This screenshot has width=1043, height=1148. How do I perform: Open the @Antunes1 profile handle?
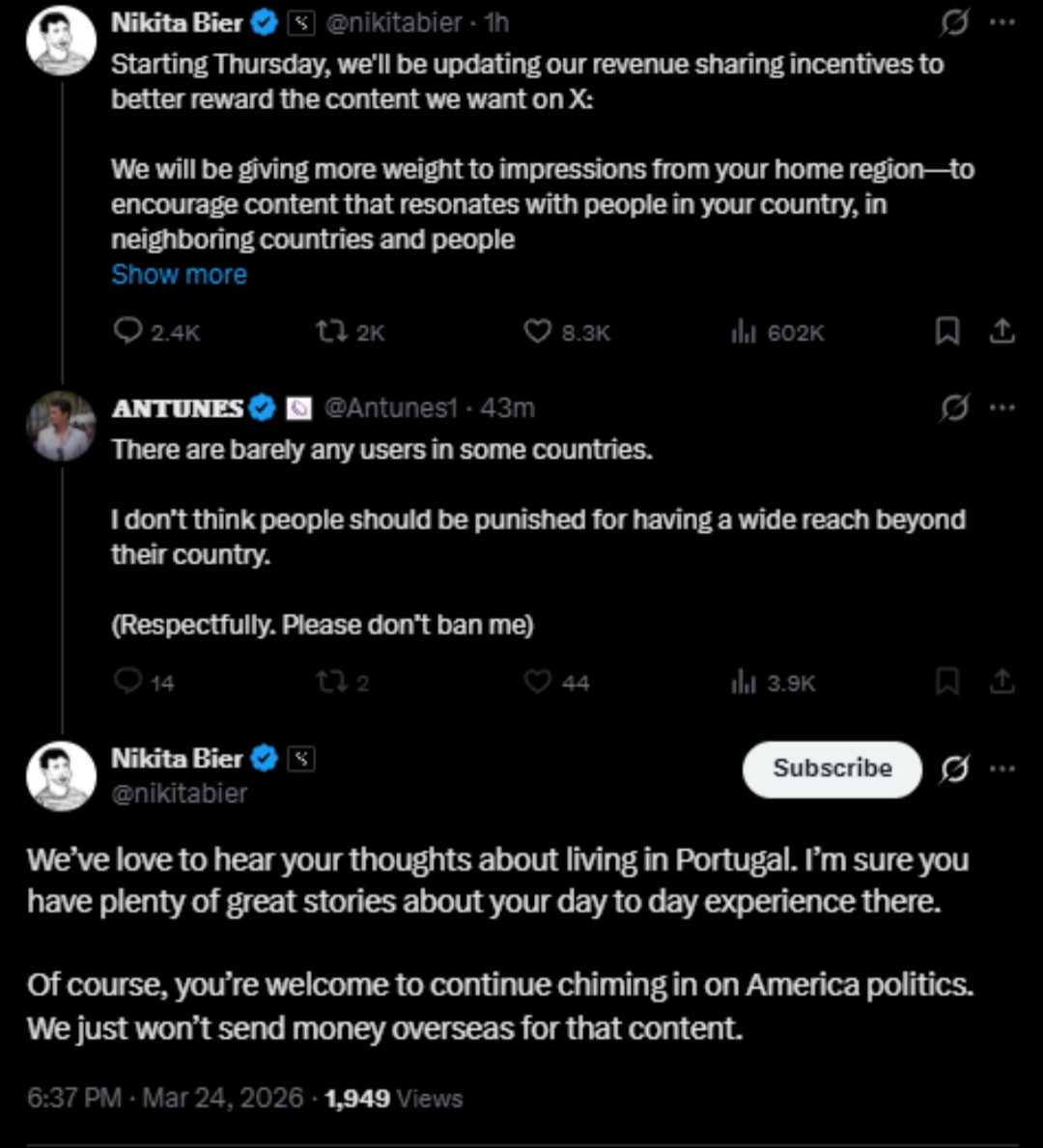[390, 408]
